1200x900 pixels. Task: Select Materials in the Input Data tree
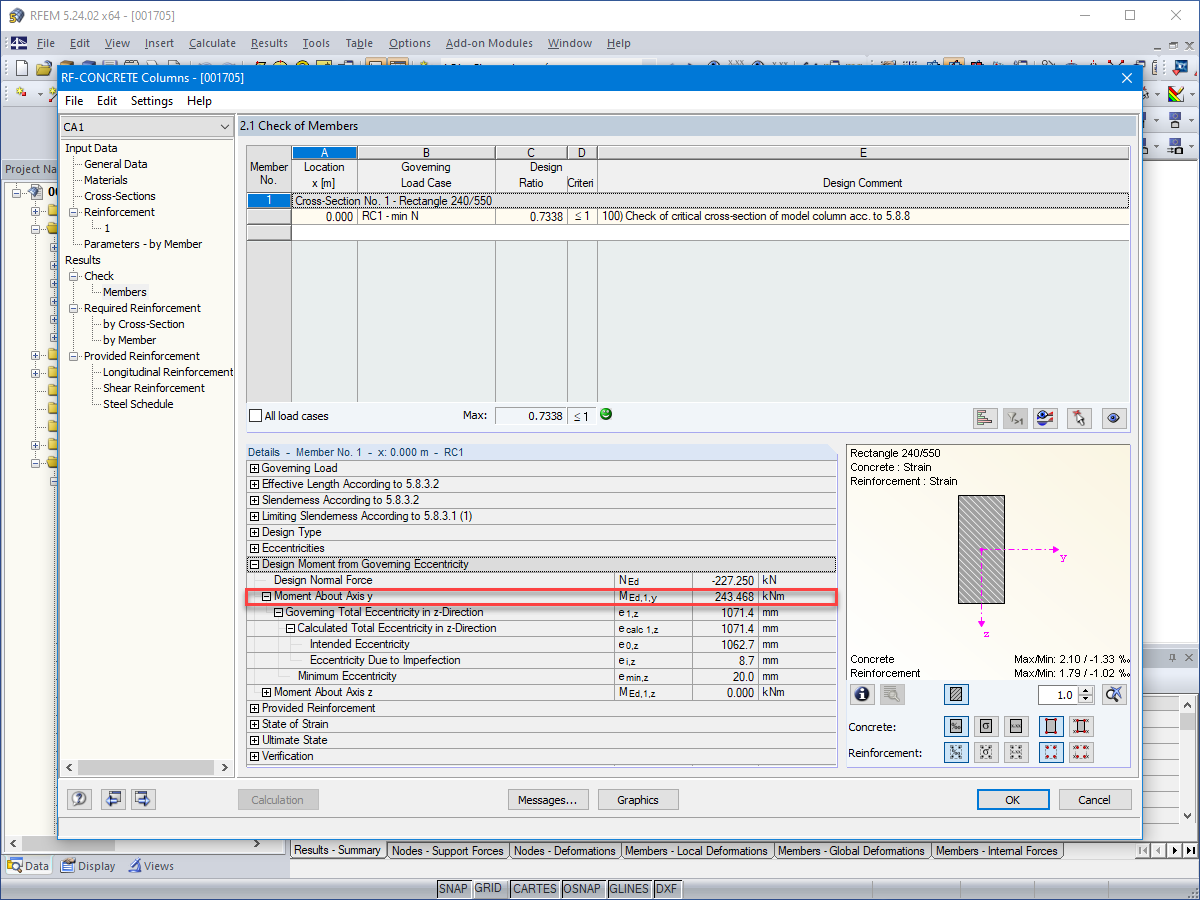(x=106, y=180)
